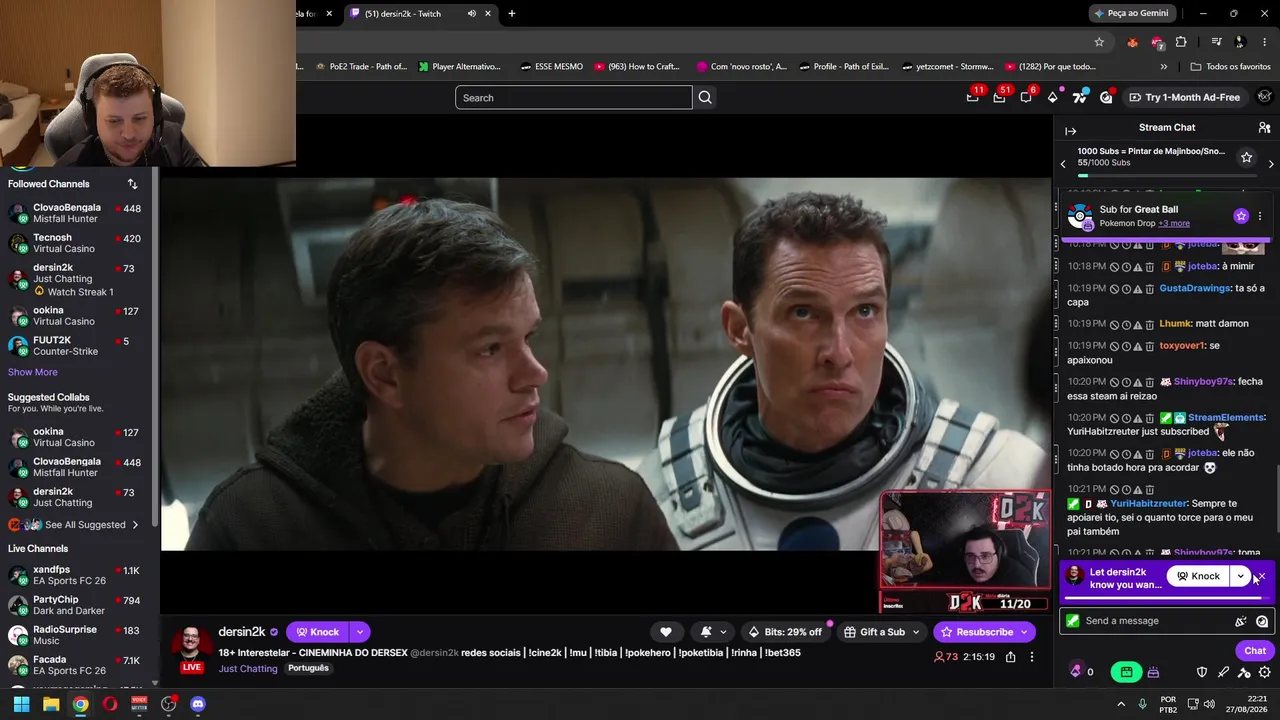
Task: Open Chrome from the Windows taskbar
Action: pos(80,704)
